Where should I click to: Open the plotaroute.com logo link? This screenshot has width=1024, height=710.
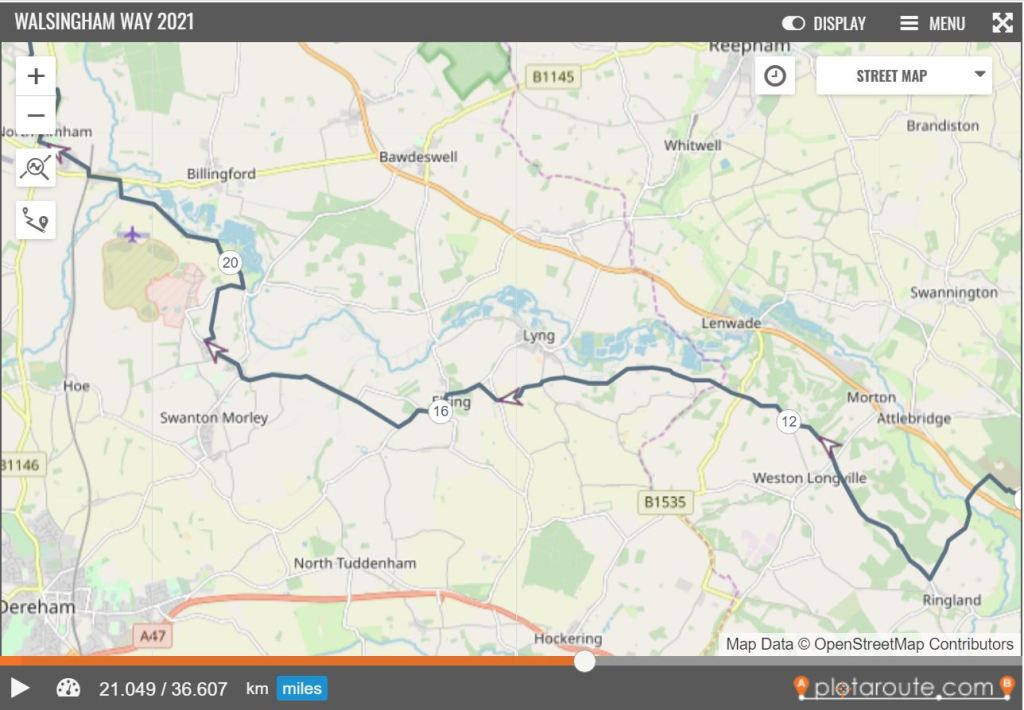click(904, 687)
